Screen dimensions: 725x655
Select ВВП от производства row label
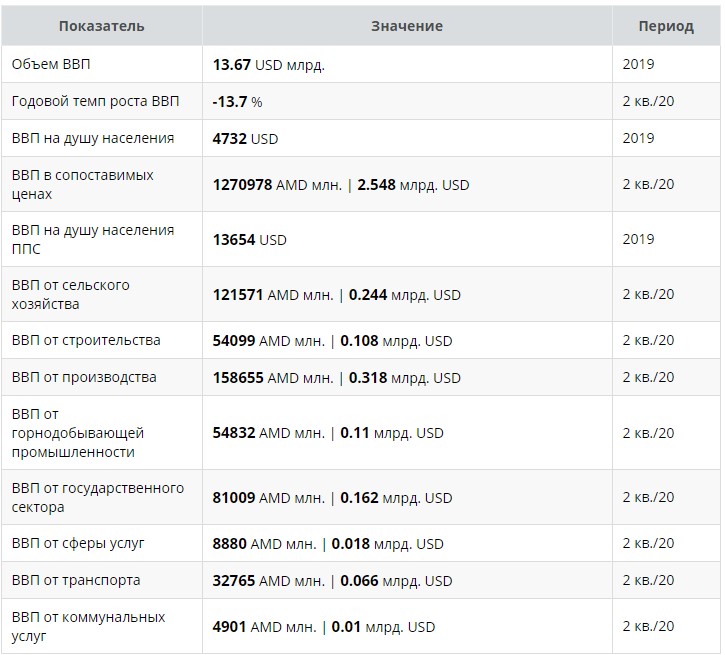[84, 377]
